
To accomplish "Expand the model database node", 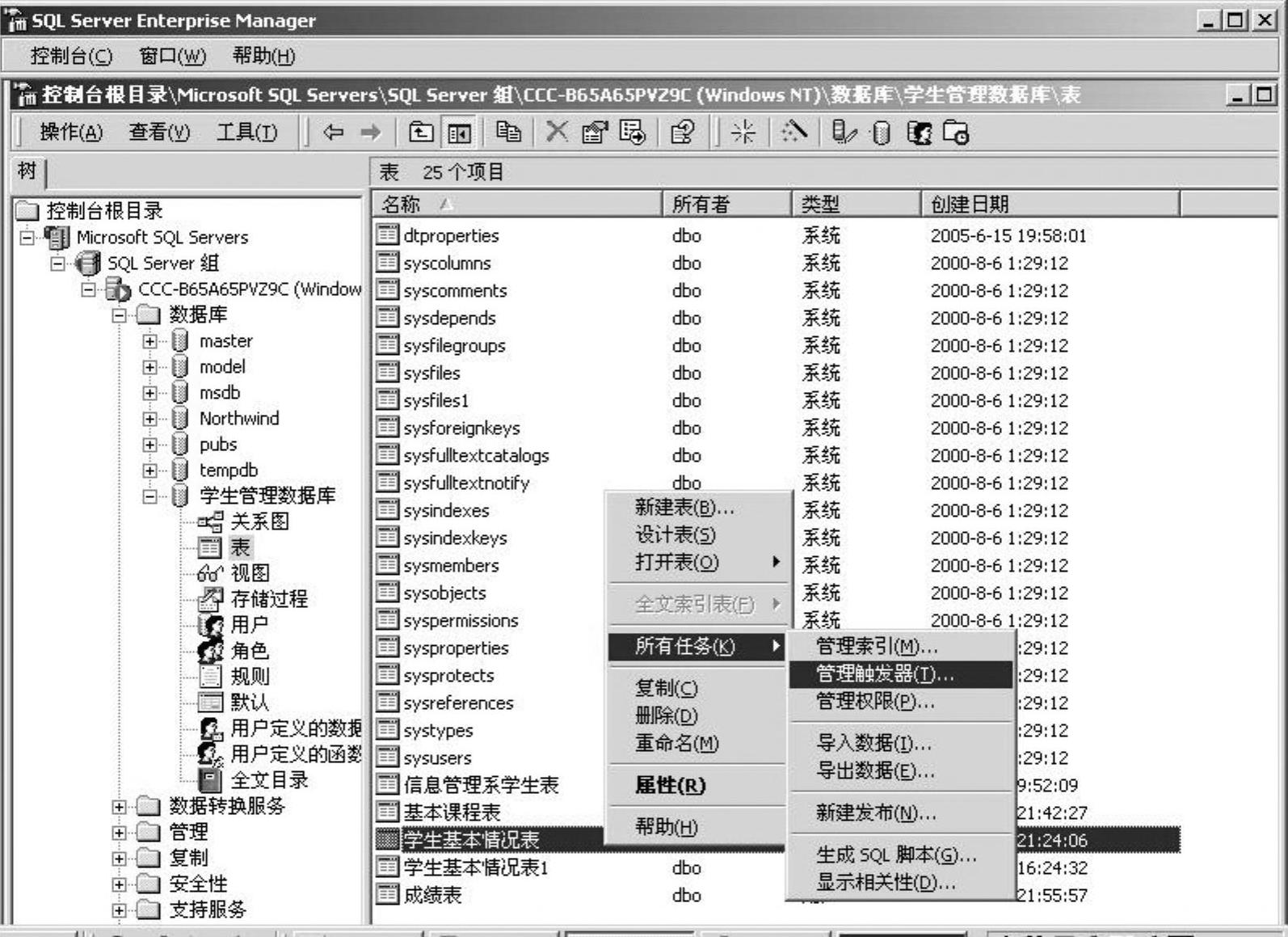I will pyautogui.click(x=149, y=367).
